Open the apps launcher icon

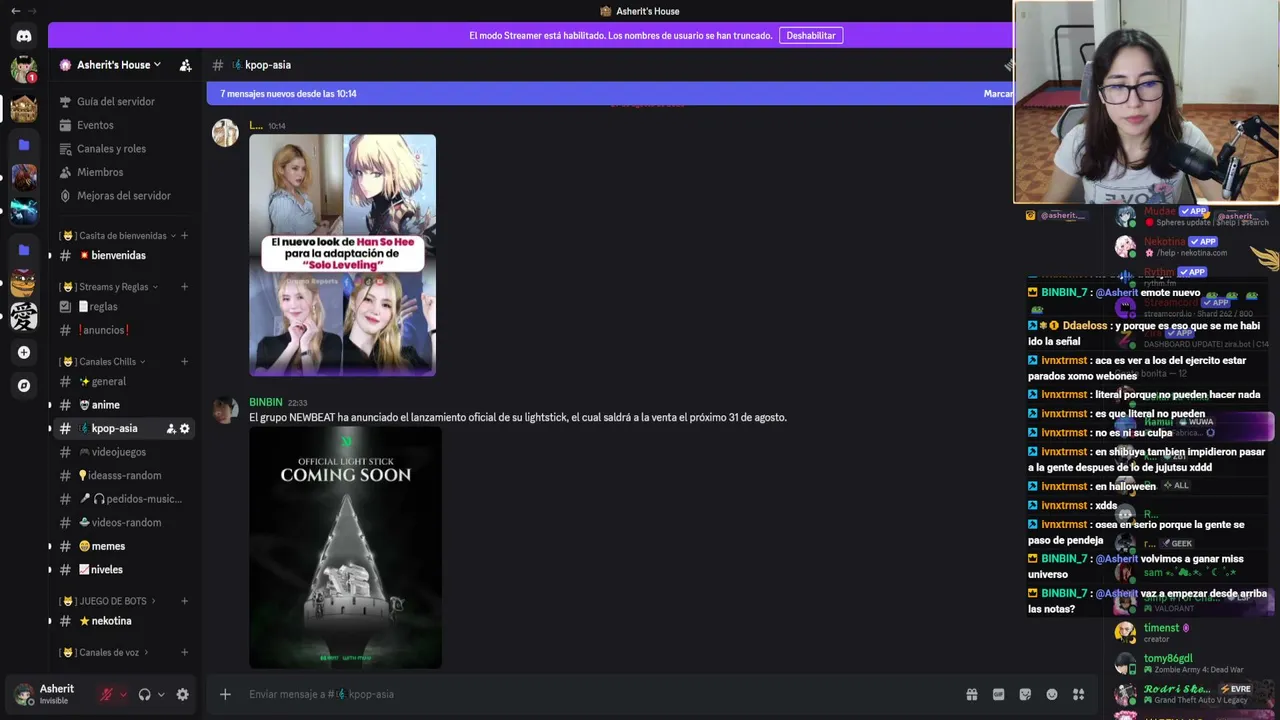click(1078, 694)
